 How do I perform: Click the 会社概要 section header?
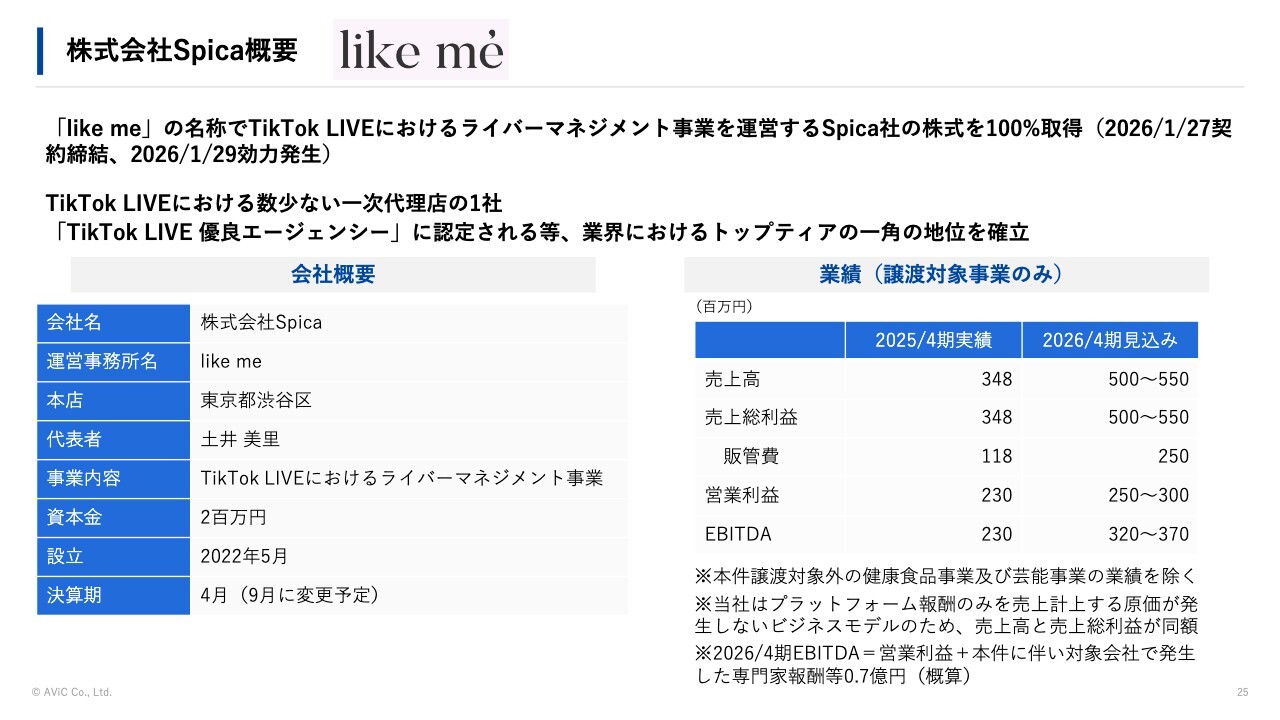tap(333, 275)
